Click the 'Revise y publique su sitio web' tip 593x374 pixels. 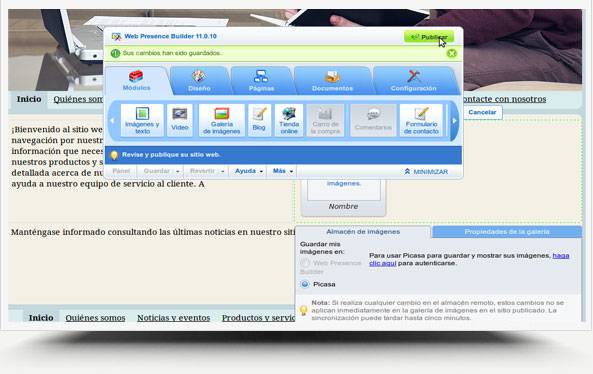(x=171, y=155)
